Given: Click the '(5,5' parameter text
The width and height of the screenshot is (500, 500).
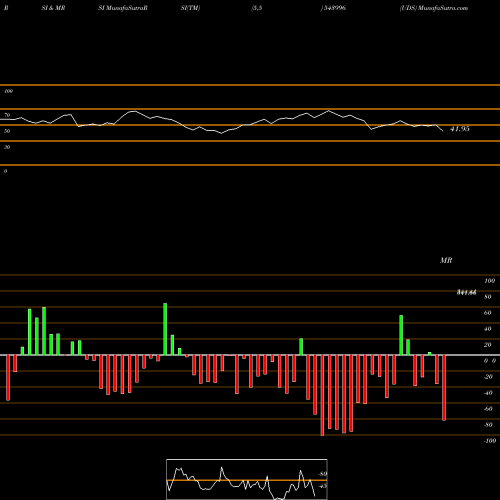Looking at the screenshot, I should (257, 8).
